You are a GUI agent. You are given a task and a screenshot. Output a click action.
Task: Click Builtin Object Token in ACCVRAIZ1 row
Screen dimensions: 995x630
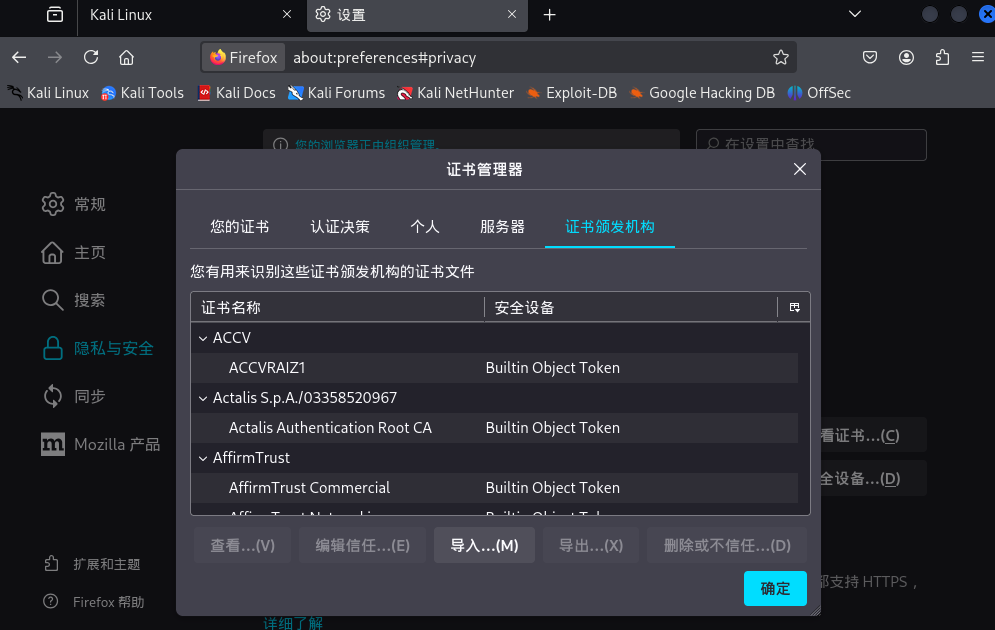point(553,368)
